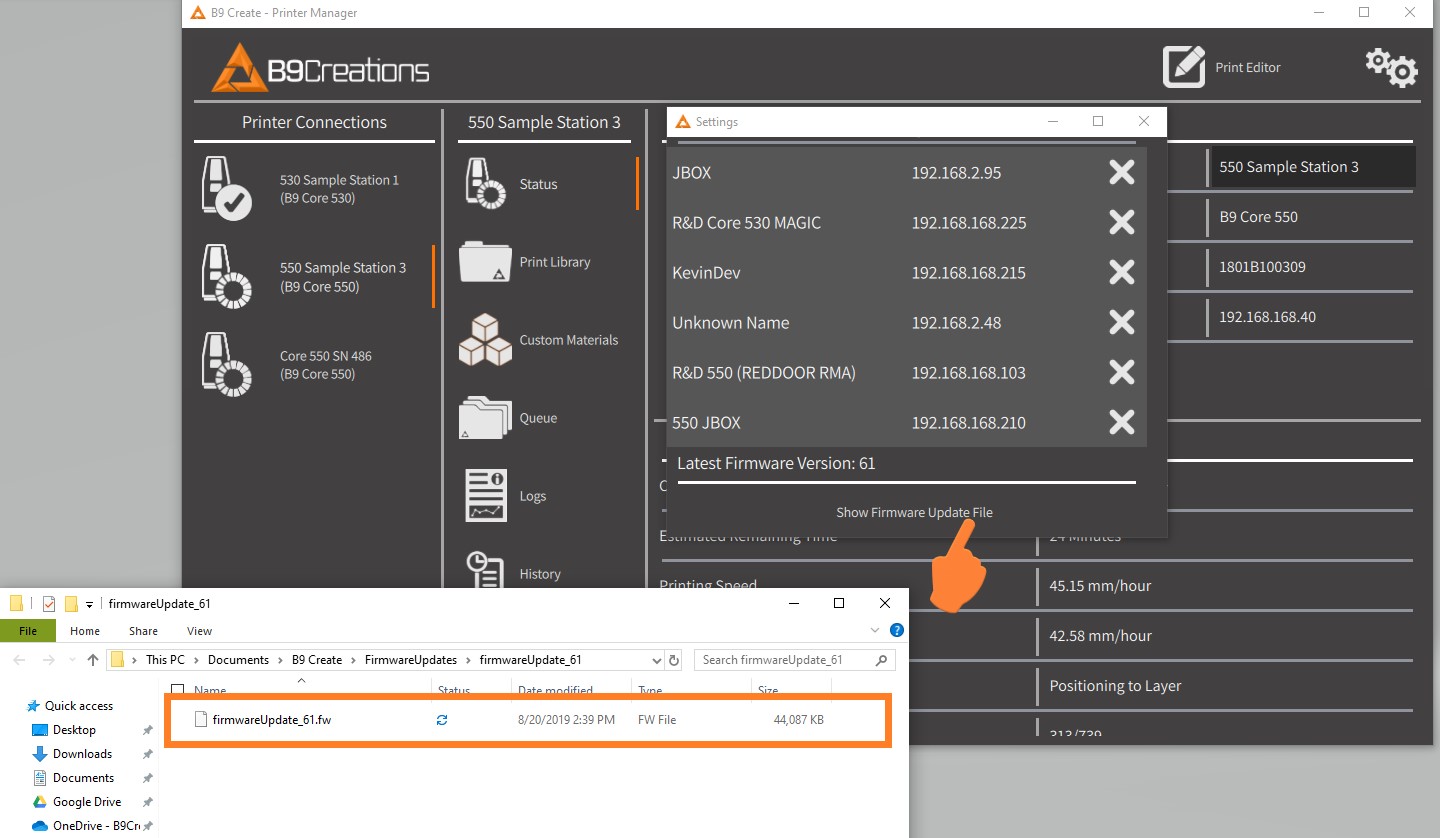Viewport: 1440px width, 838px height.
Task: Select the Print Library menu label
Action: pyautogui.click(x=555, y=262)
